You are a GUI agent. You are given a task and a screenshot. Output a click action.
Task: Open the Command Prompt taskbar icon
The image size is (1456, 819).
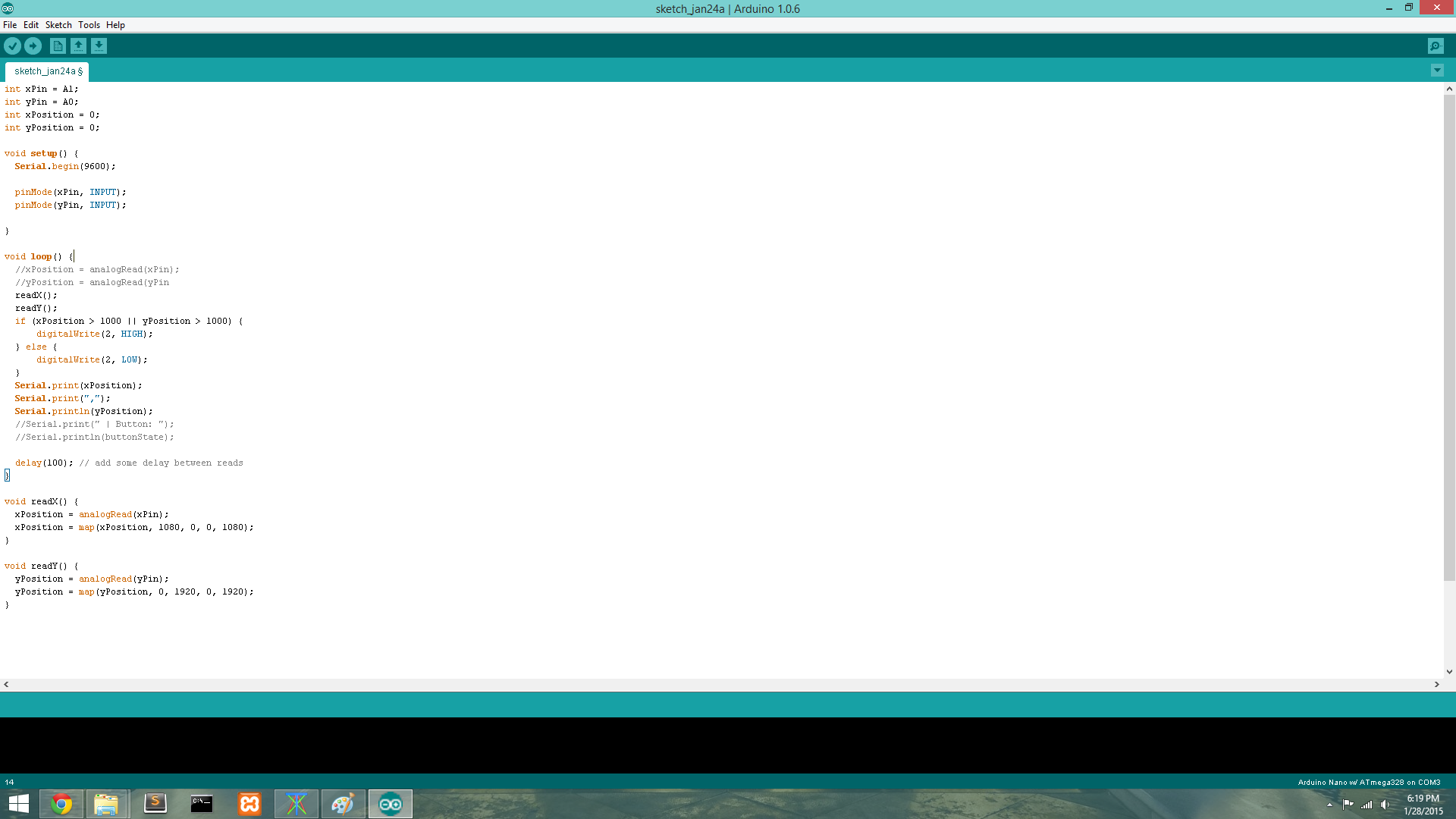tap(202, 804)
